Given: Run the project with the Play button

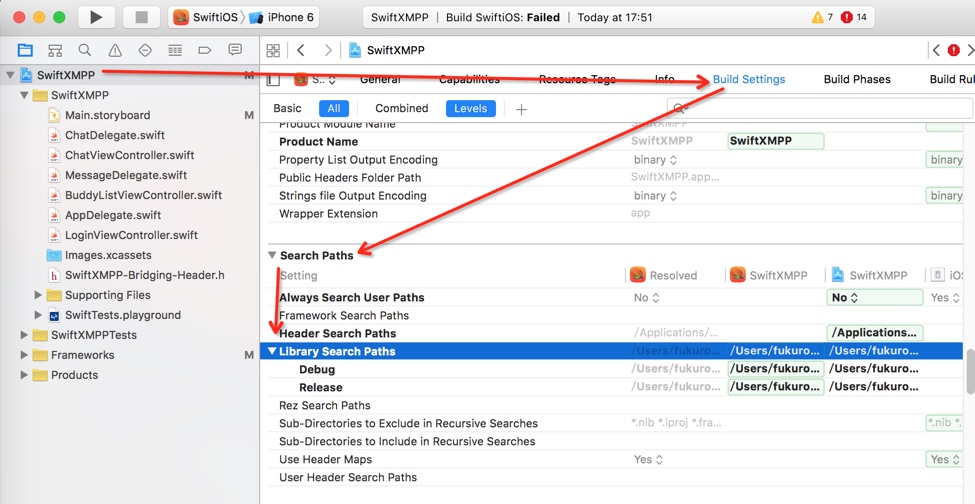Looking at the screenshot, I should [x=96, y=17].
